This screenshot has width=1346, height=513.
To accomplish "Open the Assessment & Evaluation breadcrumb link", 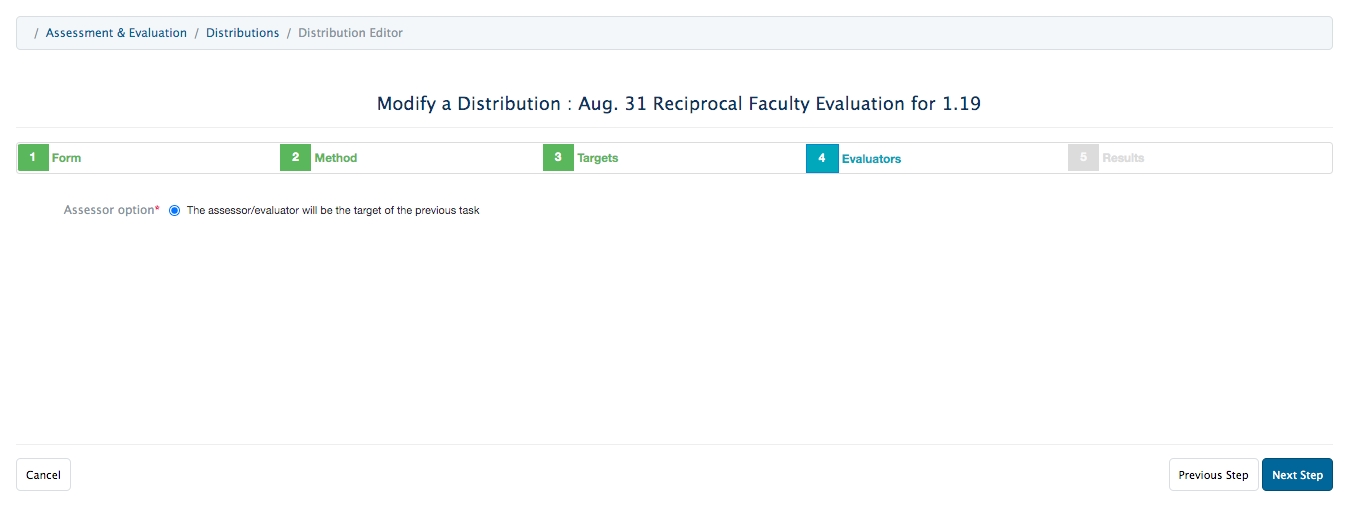I will coord(116,33).
